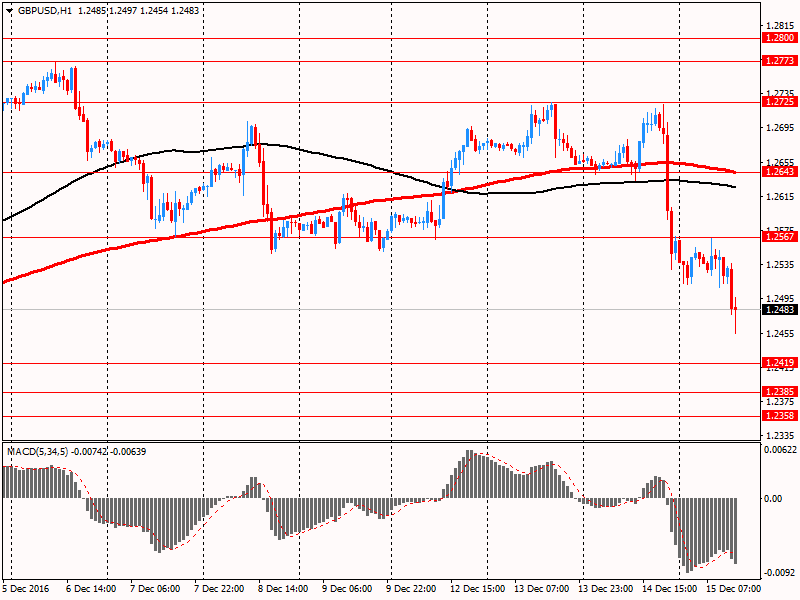Click the 6 Dec 14:00 time axis label
The width and height of the screenshot is (800, 600).
91,589
